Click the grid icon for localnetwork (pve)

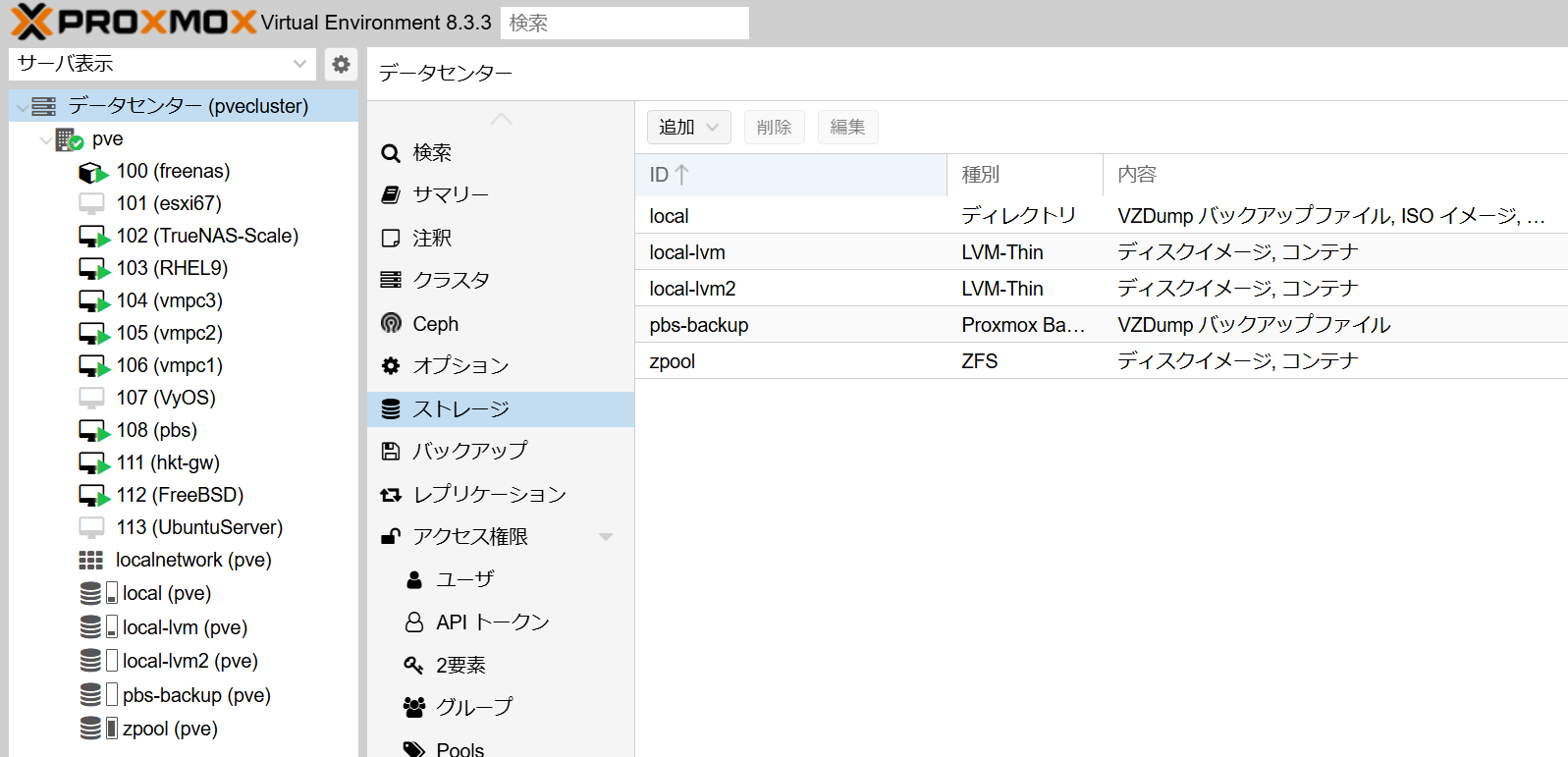pyautogui.click(x=91, y=561)
